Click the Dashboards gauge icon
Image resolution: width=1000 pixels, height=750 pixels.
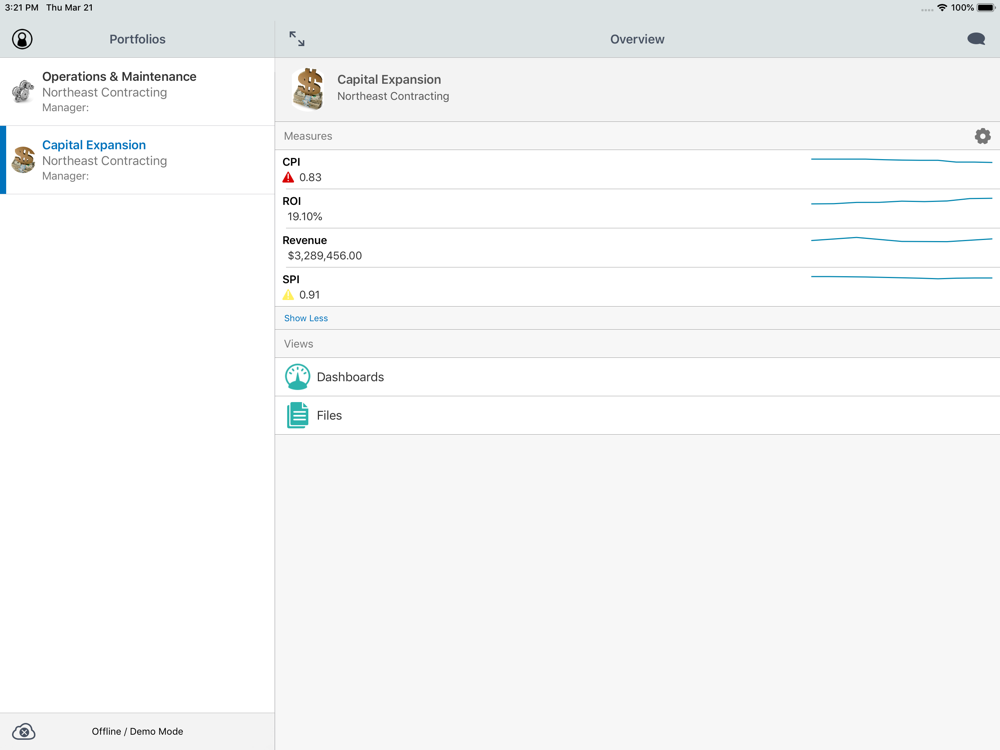click(x=297, y=377)
